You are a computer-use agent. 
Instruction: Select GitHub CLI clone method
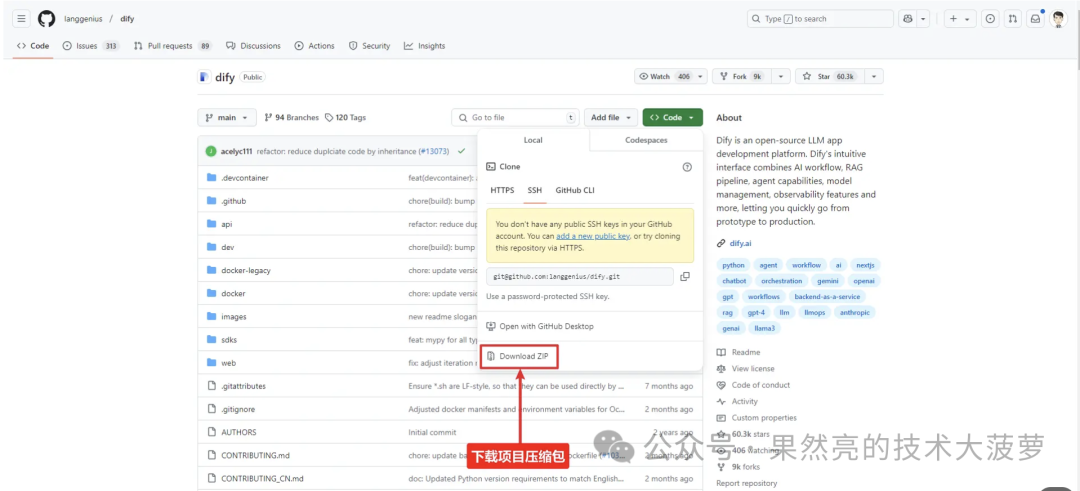575,190
